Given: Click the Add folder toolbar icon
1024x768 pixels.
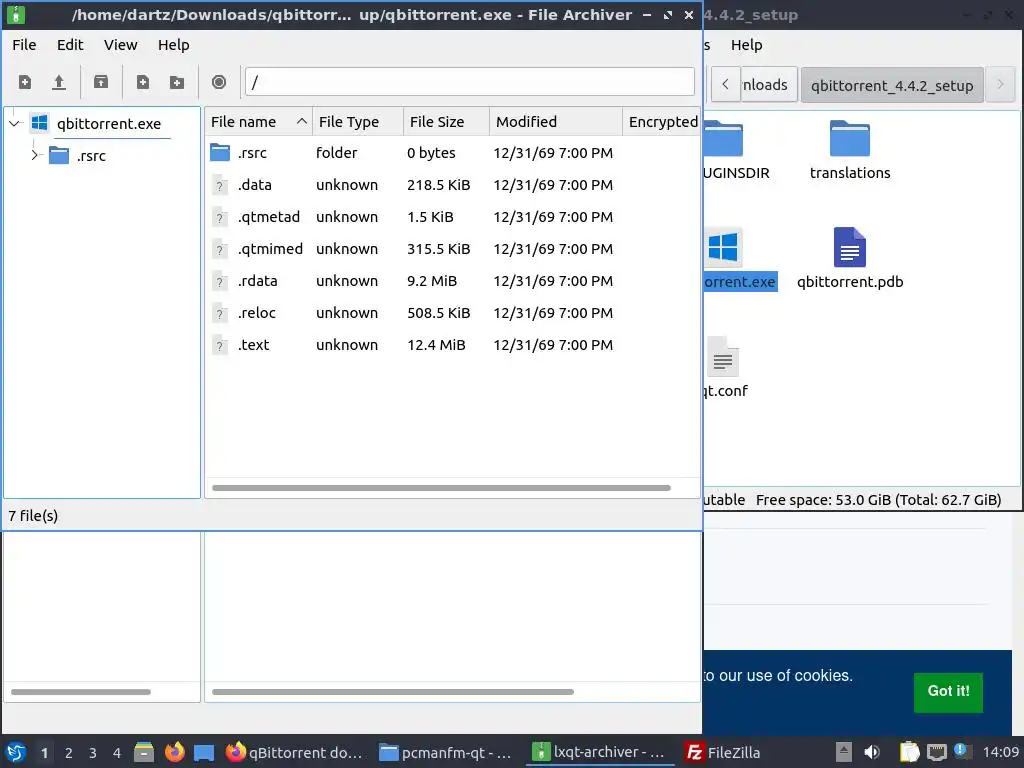Looking at the screenshot, I should tap(177, 82).
